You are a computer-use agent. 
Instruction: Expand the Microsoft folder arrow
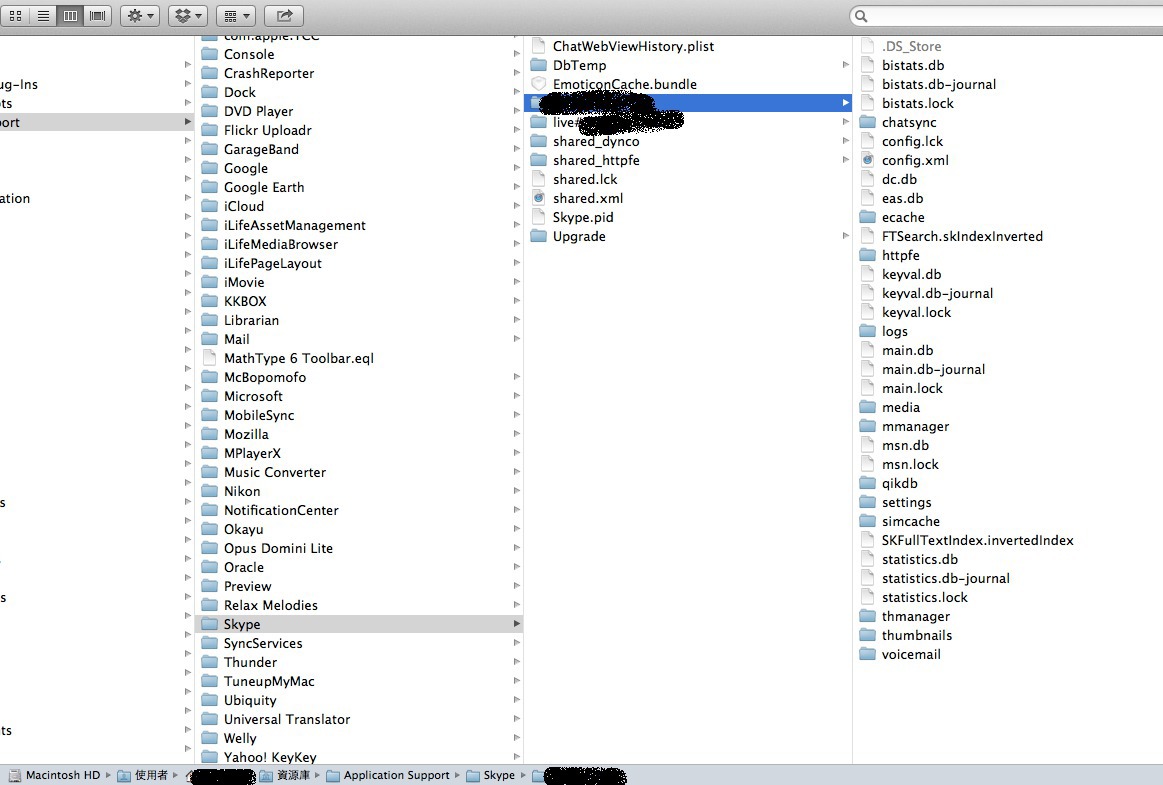click(x=516, y=396)
